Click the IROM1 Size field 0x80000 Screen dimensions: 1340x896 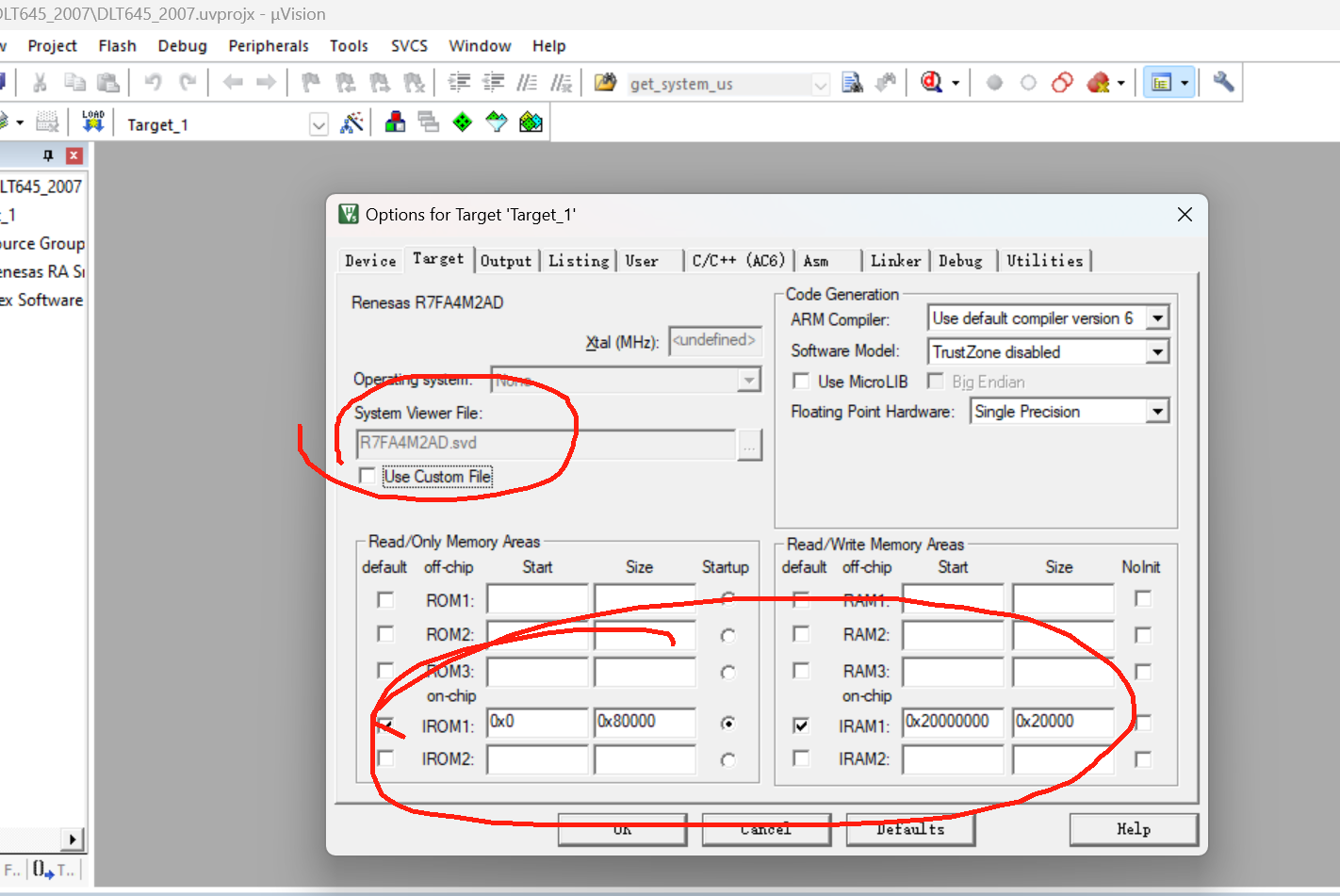(645, 723)
